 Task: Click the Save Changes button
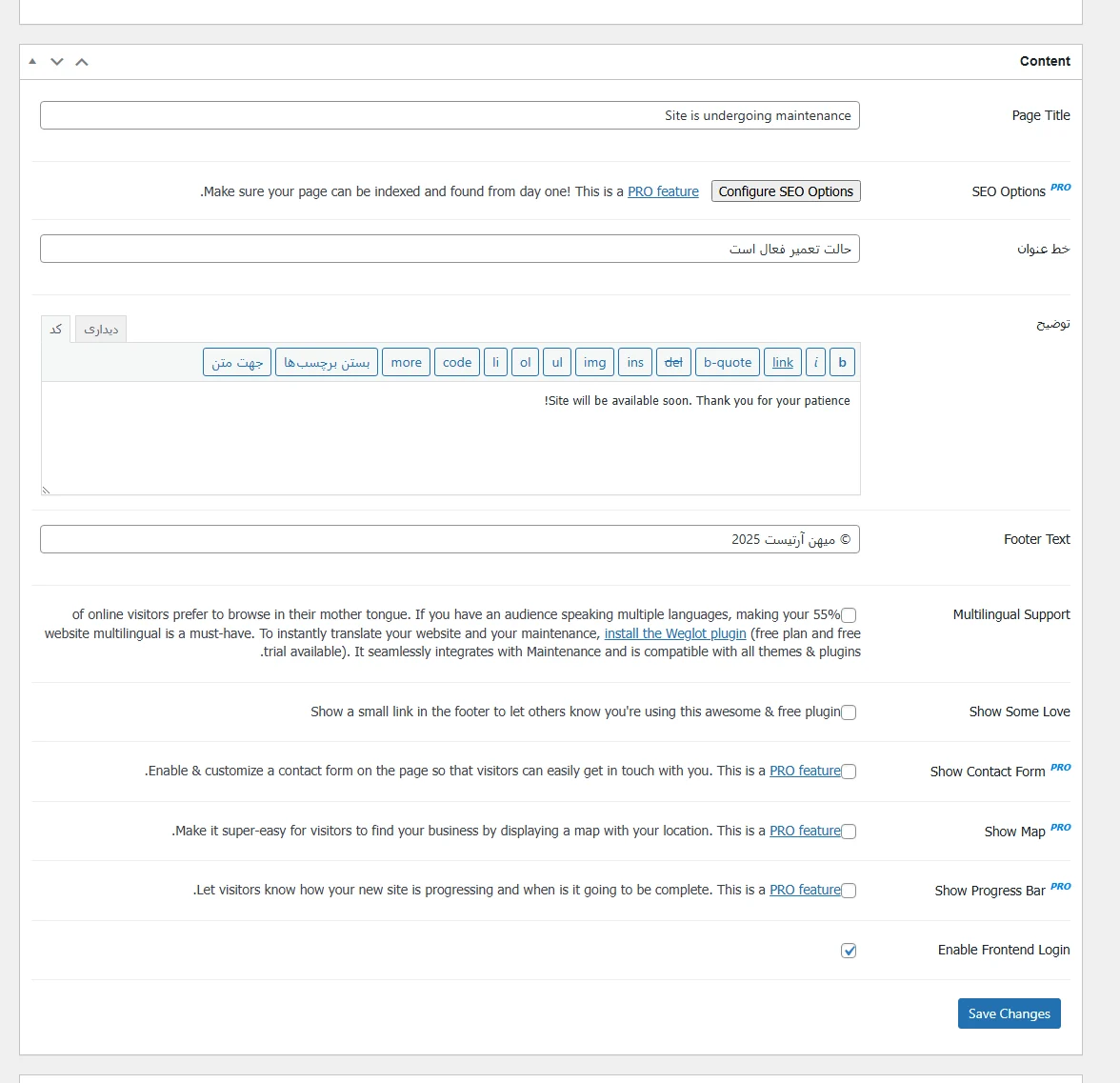tap(1009, 1013)
